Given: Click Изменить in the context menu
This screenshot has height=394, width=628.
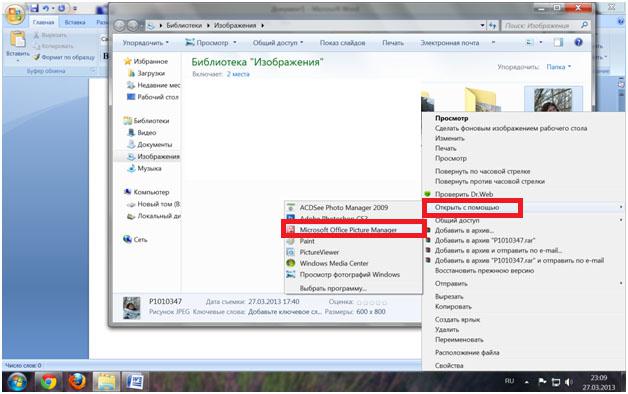Looking at the screenshot, I should click(450, 138).
